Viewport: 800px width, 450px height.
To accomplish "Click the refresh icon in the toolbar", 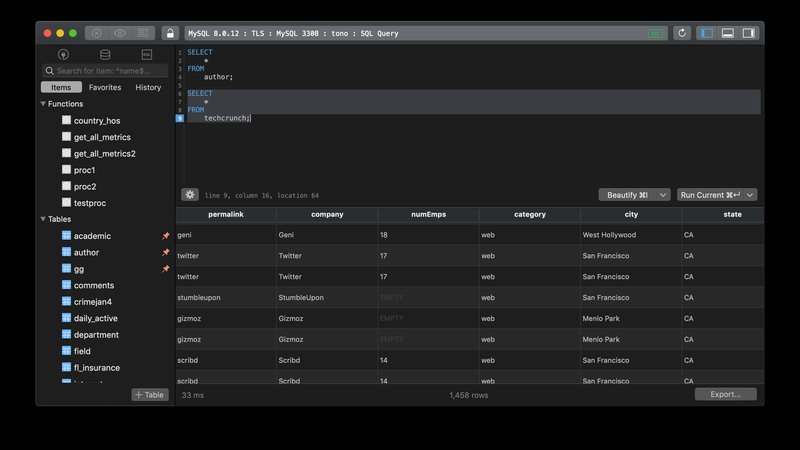I will [682, 33].
